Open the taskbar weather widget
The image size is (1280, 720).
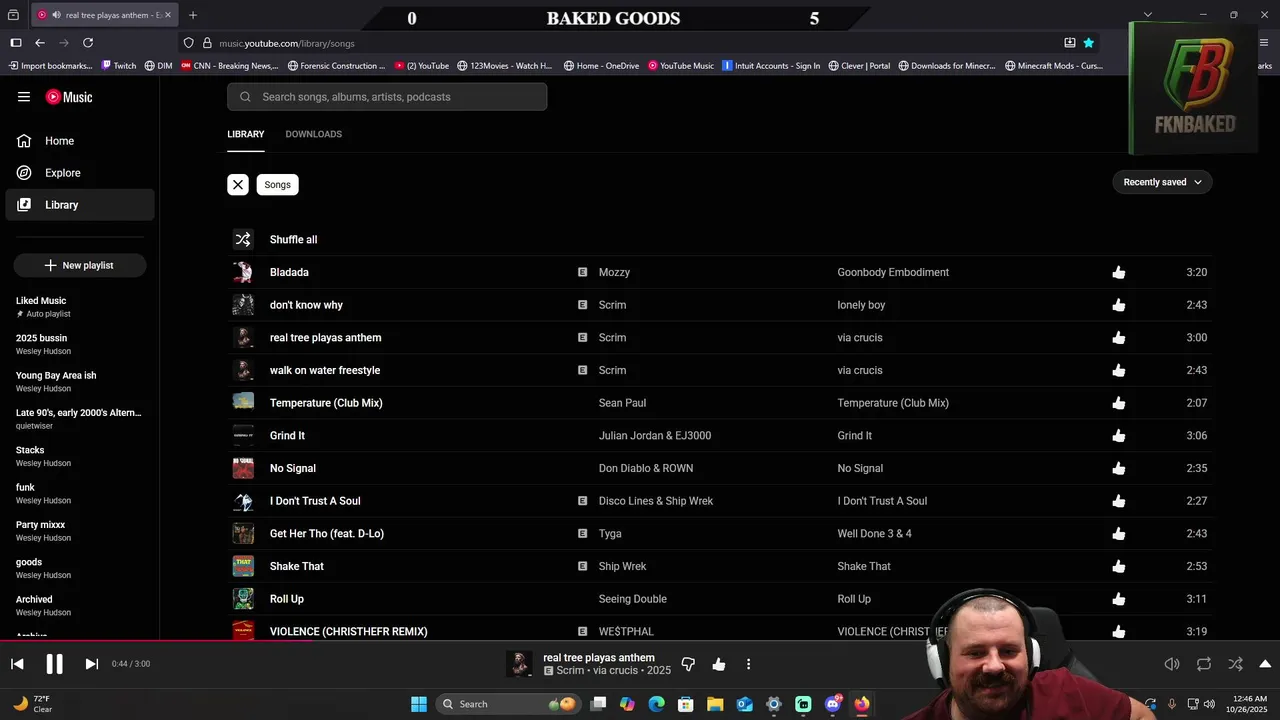coord(32,704)
